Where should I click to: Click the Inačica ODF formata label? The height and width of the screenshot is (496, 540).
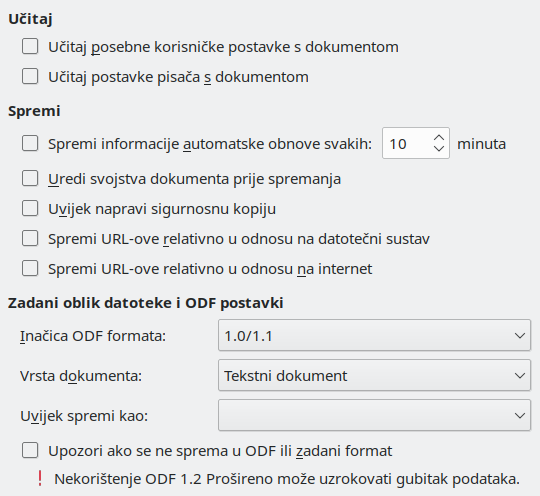tap(93, 336)
